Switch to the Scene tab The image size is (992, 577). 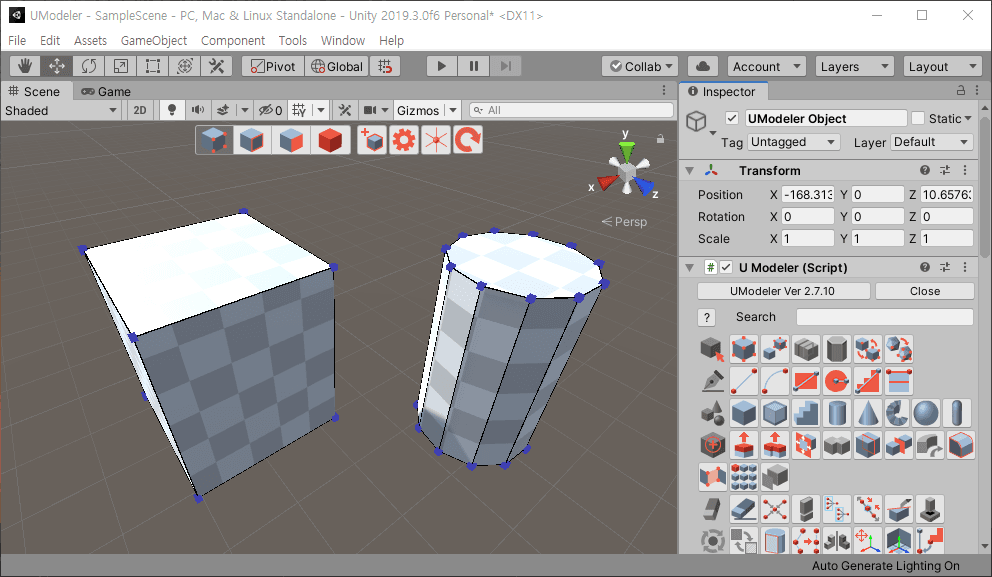click(x=35, y=91)
